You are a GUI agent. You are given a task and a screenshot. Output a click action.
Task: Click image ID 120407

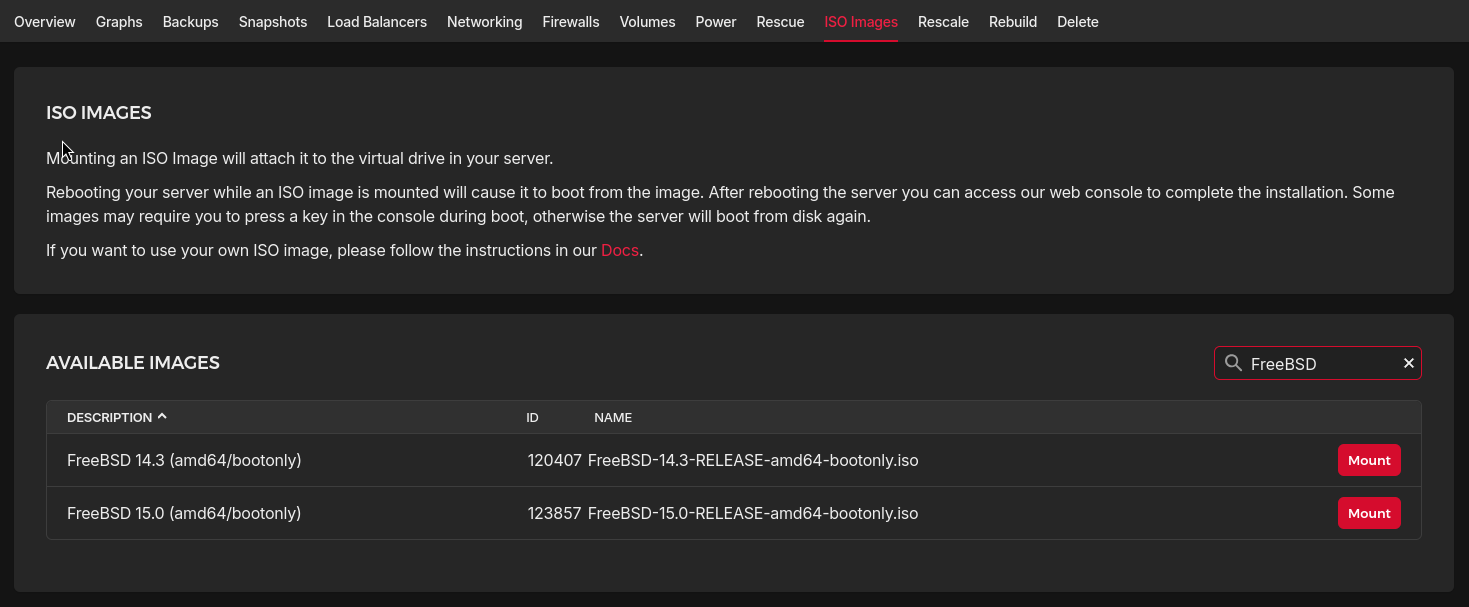pyautogui.click(x=555, y=460)
